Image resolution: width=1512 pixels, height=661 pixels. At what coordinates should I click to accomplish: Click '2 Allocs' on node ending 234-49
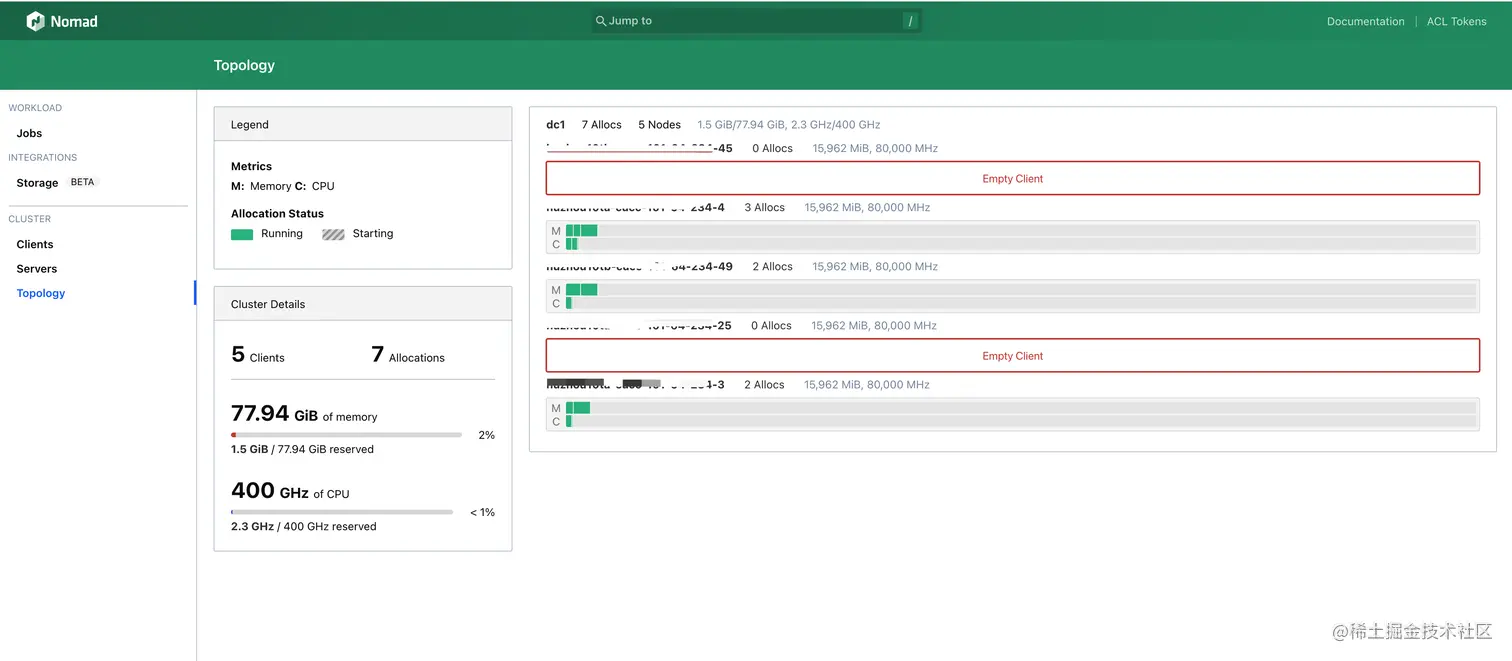pos(773,266)
